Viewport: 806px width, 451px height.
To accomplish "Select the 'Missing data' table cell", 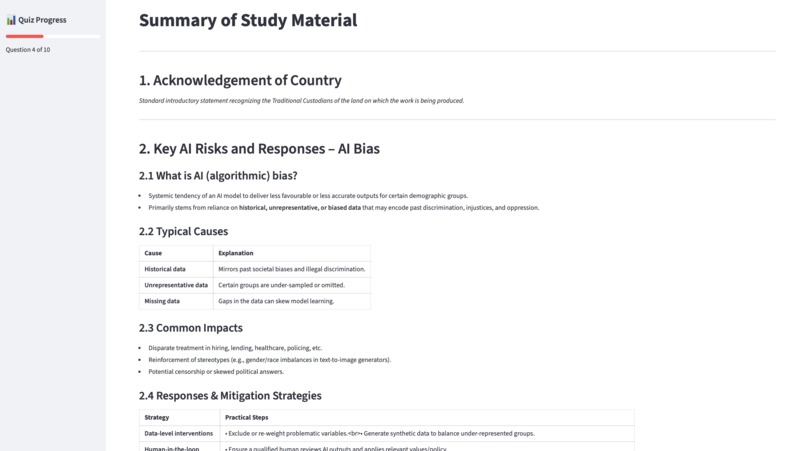I will (176, 301).
